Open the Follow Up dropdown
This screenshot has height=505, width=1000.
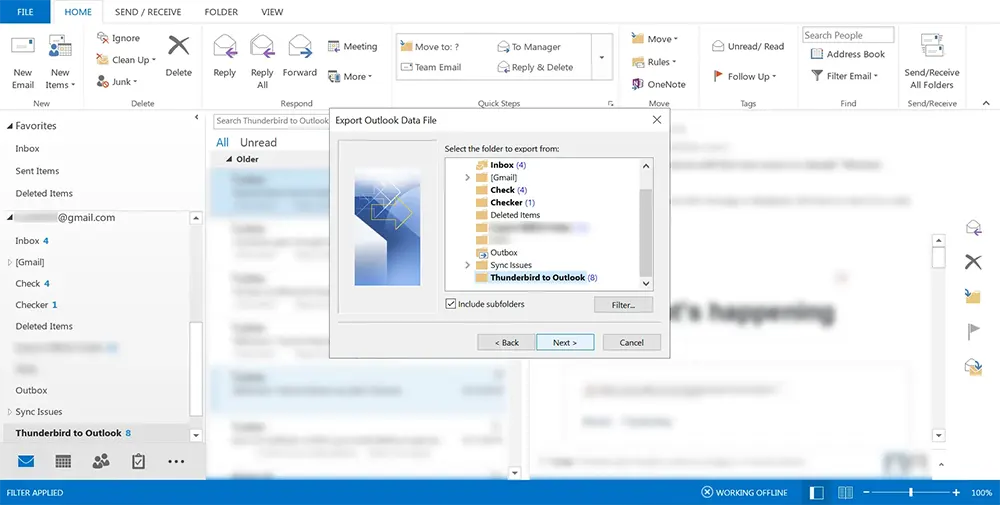[x=744, y=77]
